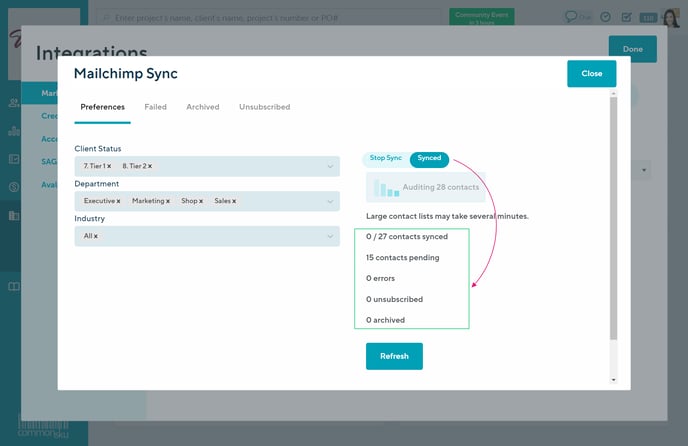This screenshot has width=688, height=446.
Task: Expand the Client Status dropdown
Action: pyautogui.click(x=330, y=166)
